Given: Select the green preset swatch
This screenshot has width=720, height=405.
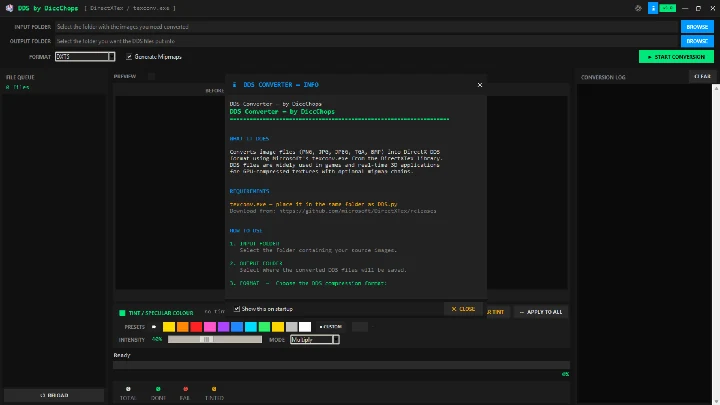Looking at the screenshot, I should pyautogui.click(x=264, y=327).
